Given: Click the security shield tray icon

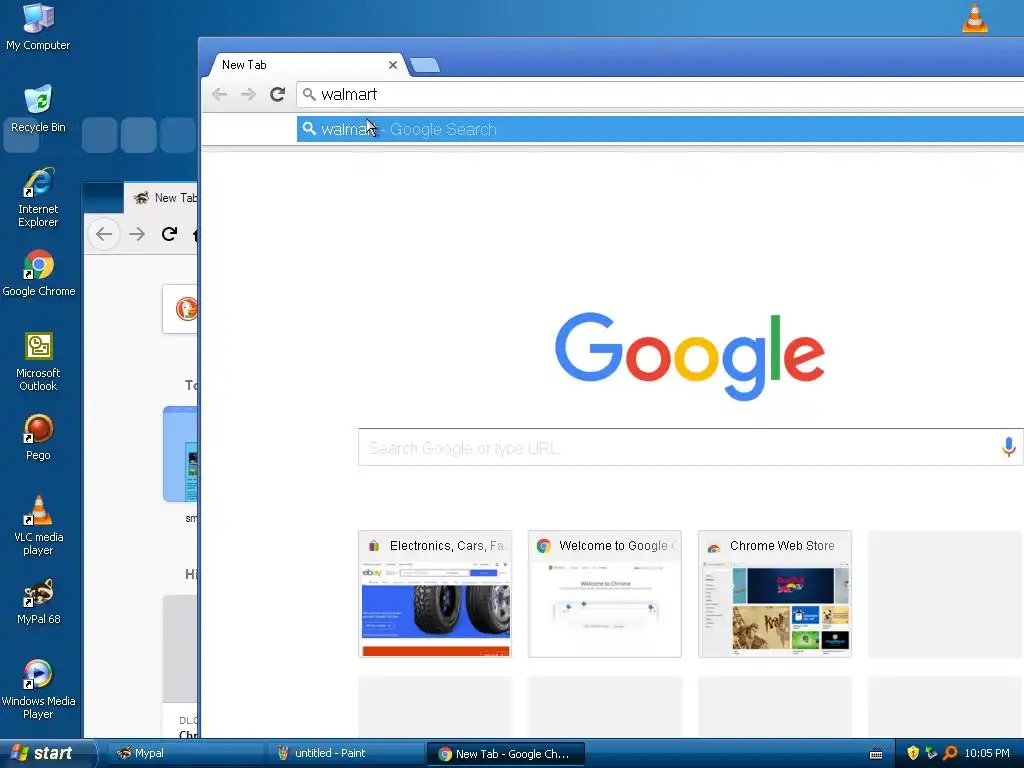Looking at the screenshot, I should [x=913, y=753].
